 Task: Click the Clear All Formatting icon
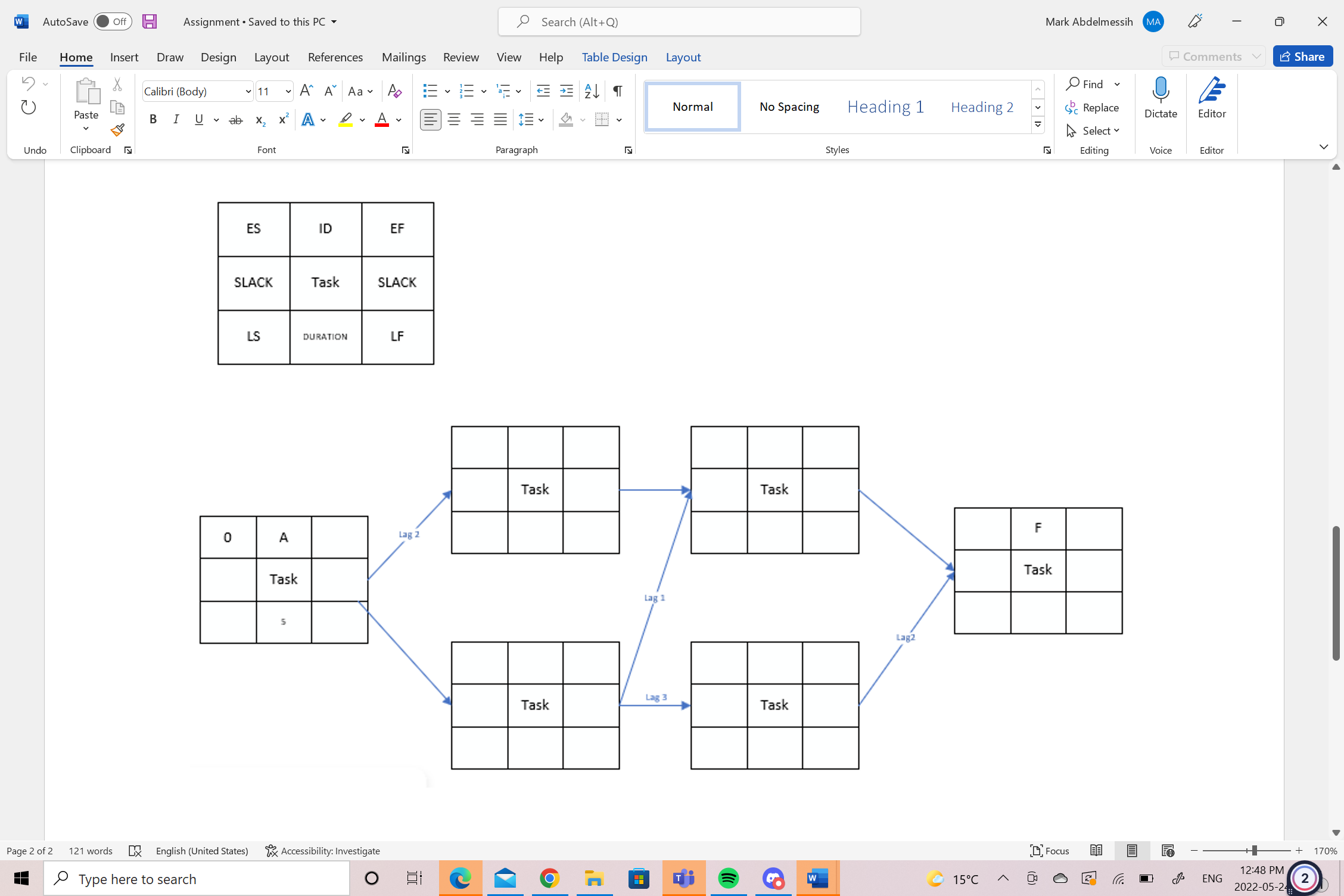[x=394, y=91]
